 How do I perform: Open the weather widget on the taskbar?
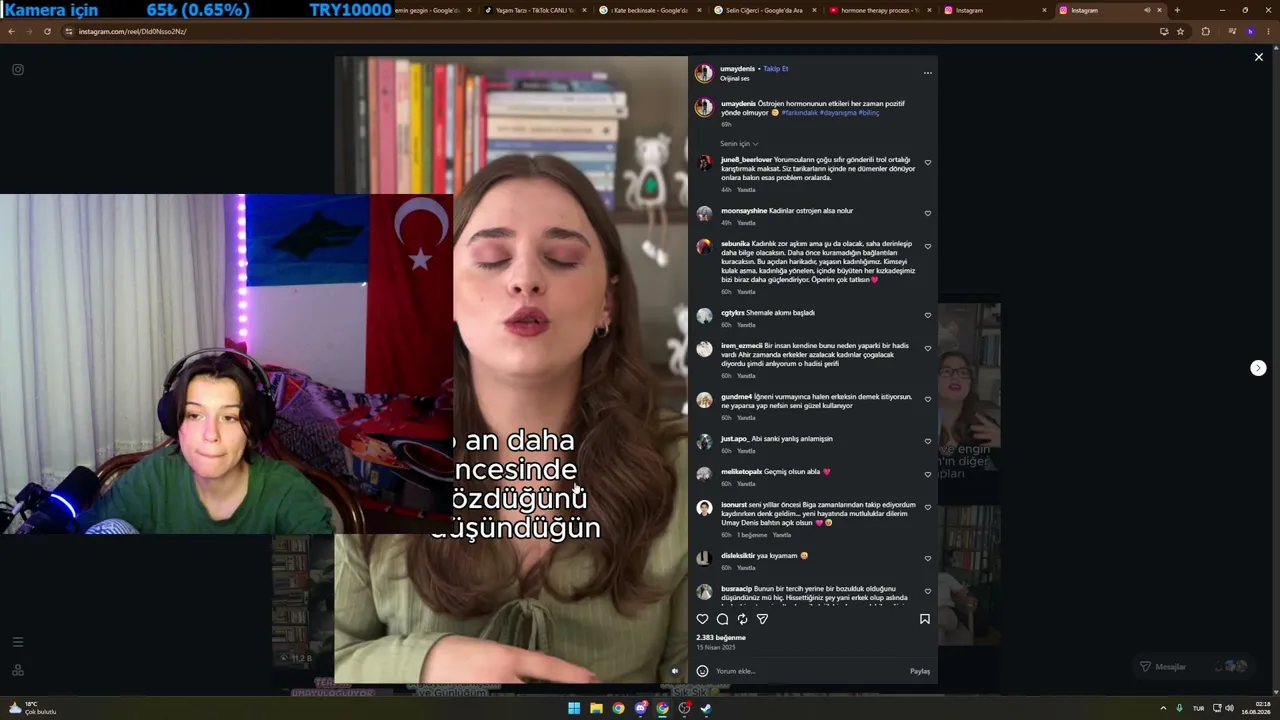32,708
